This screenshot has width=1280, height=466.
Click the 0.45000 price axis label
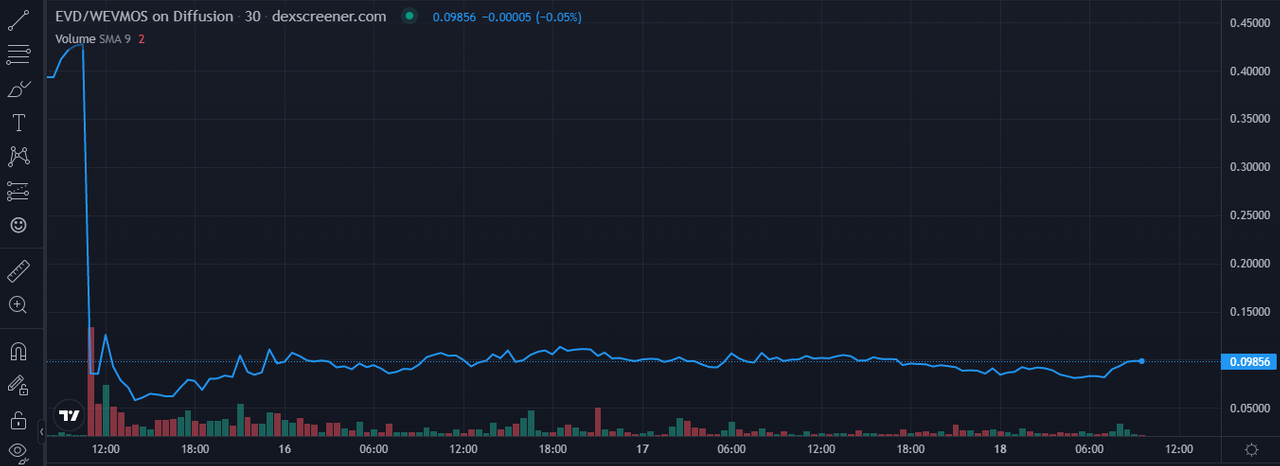1249,23
